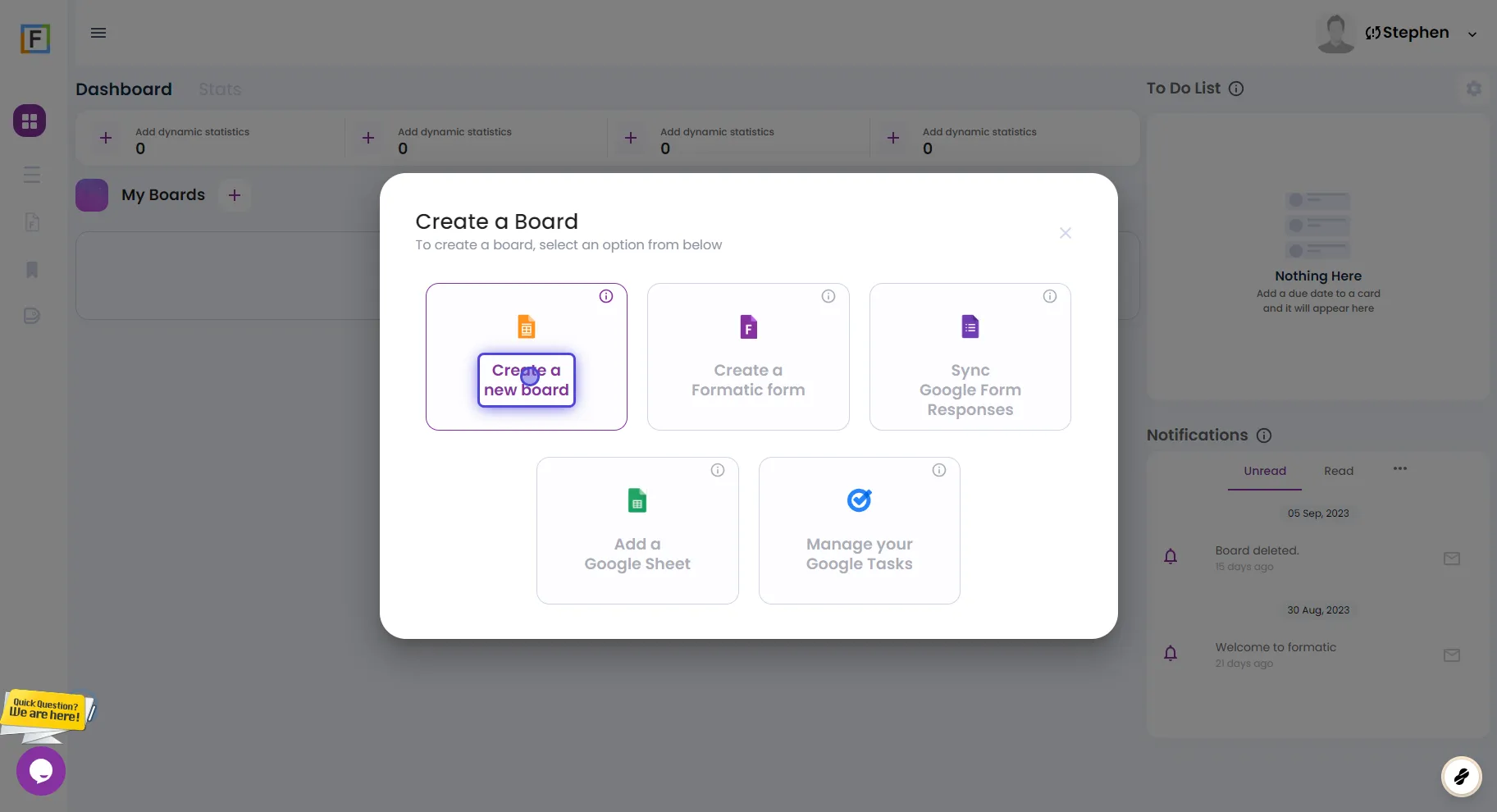Add second dynamic statistics plus icon

point(368,138)
